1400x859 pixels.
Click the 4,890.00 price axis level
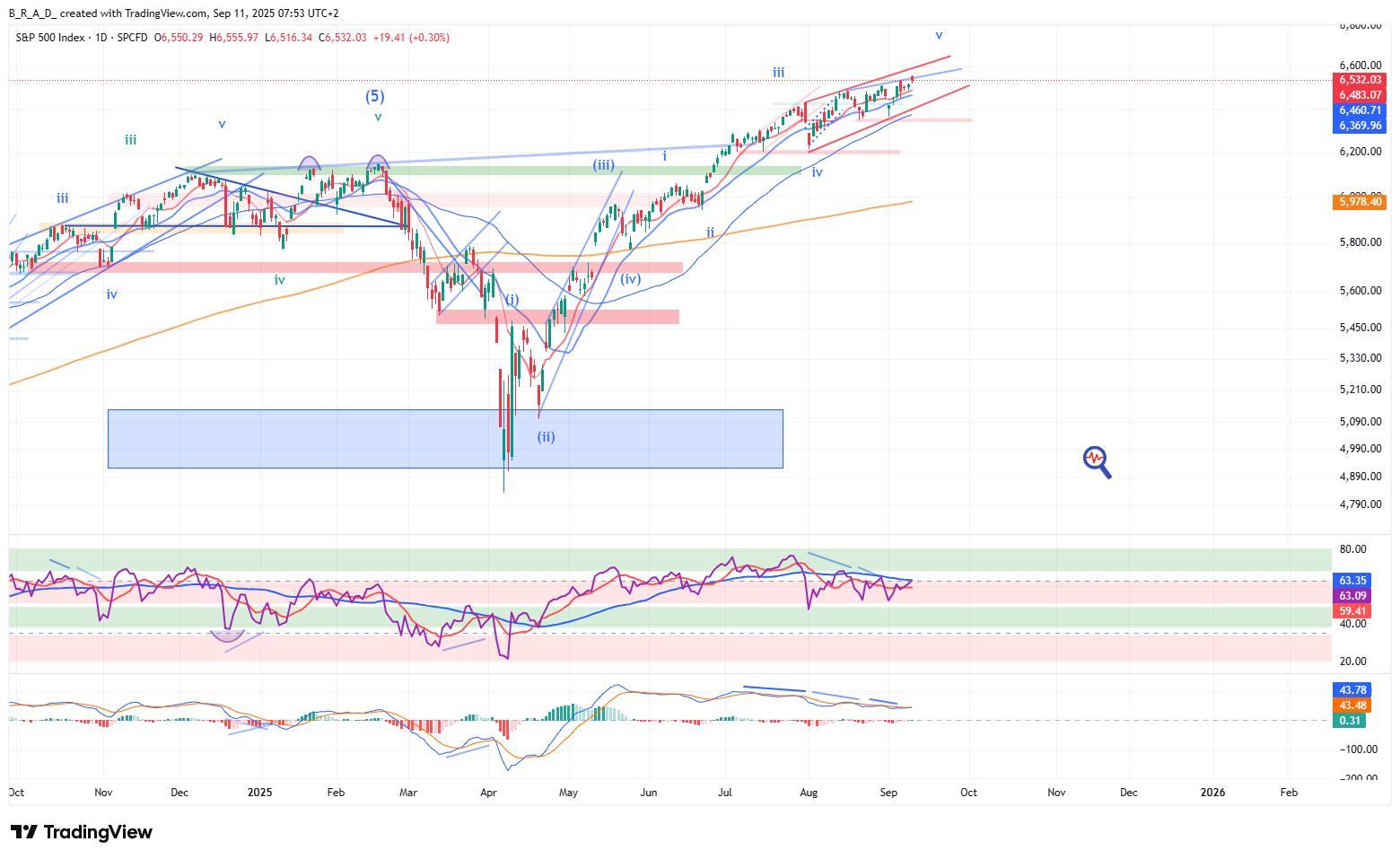point(1360,477)
